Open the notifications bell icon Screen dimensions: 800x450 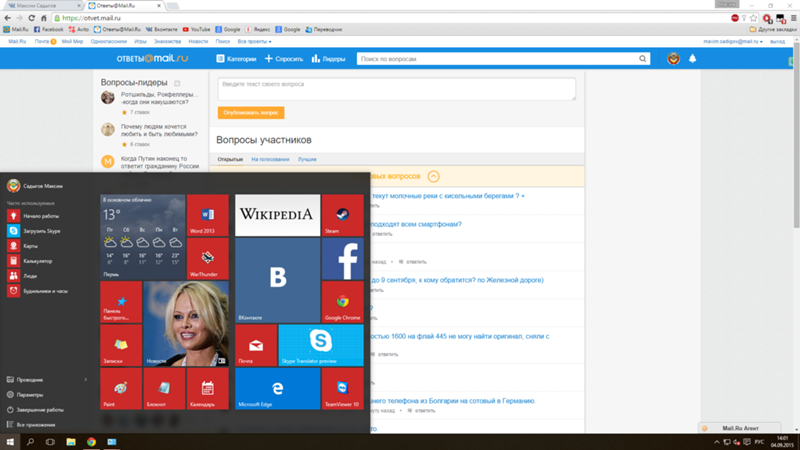pos(692,59)
